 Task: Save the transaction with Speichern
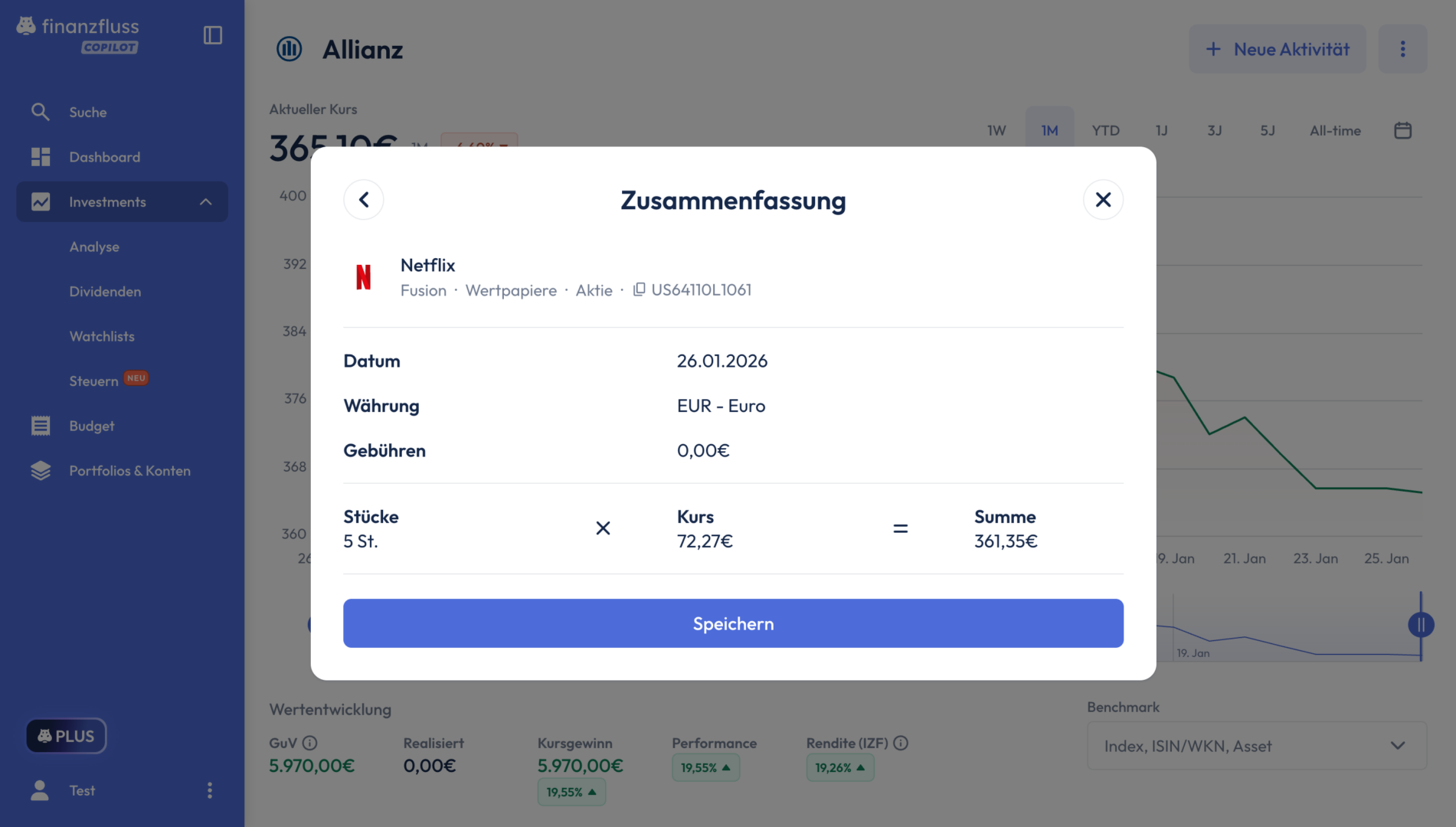[x=733, y=623]
